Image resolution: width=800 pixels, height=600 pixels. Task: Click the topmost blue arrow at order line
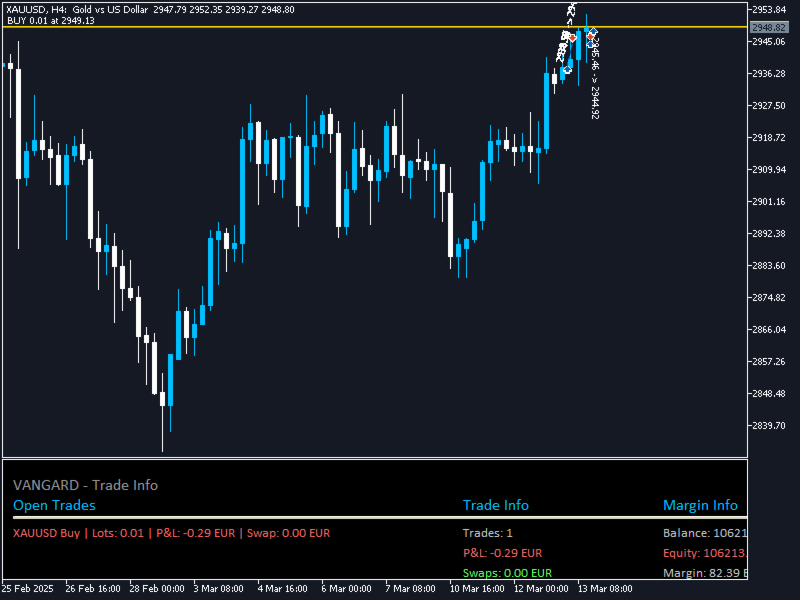tap(592, 32)
